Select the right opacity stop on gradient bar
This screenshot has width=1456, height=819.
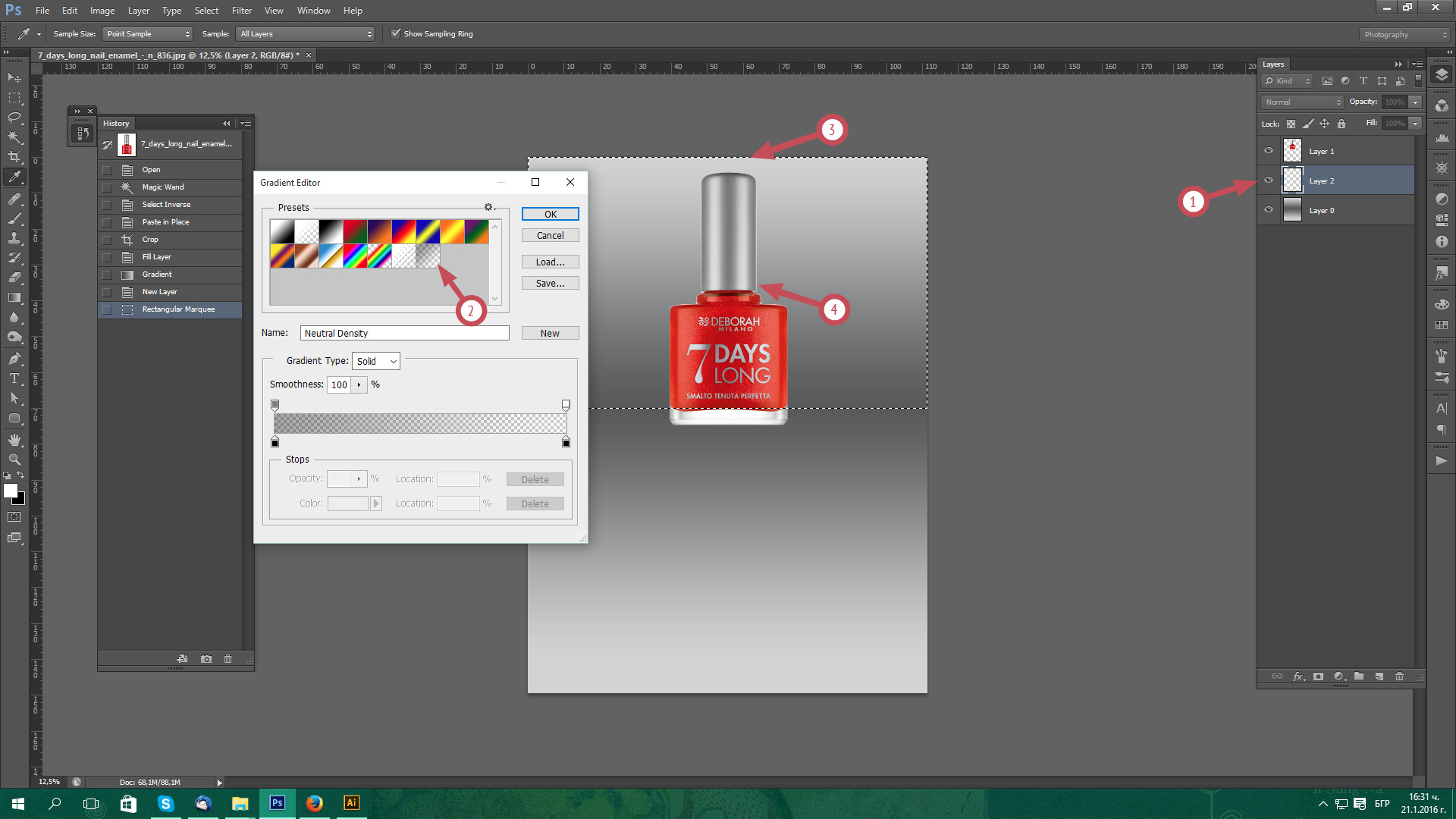566,405
